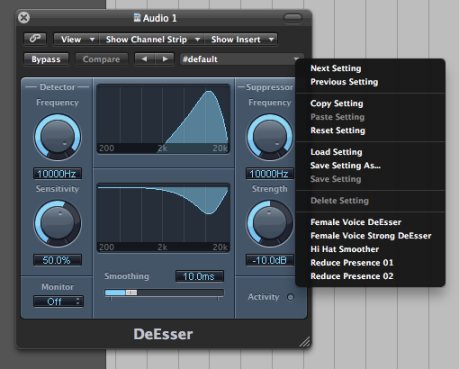Click the dimmed Save Setting entry

tap(336, 179)
